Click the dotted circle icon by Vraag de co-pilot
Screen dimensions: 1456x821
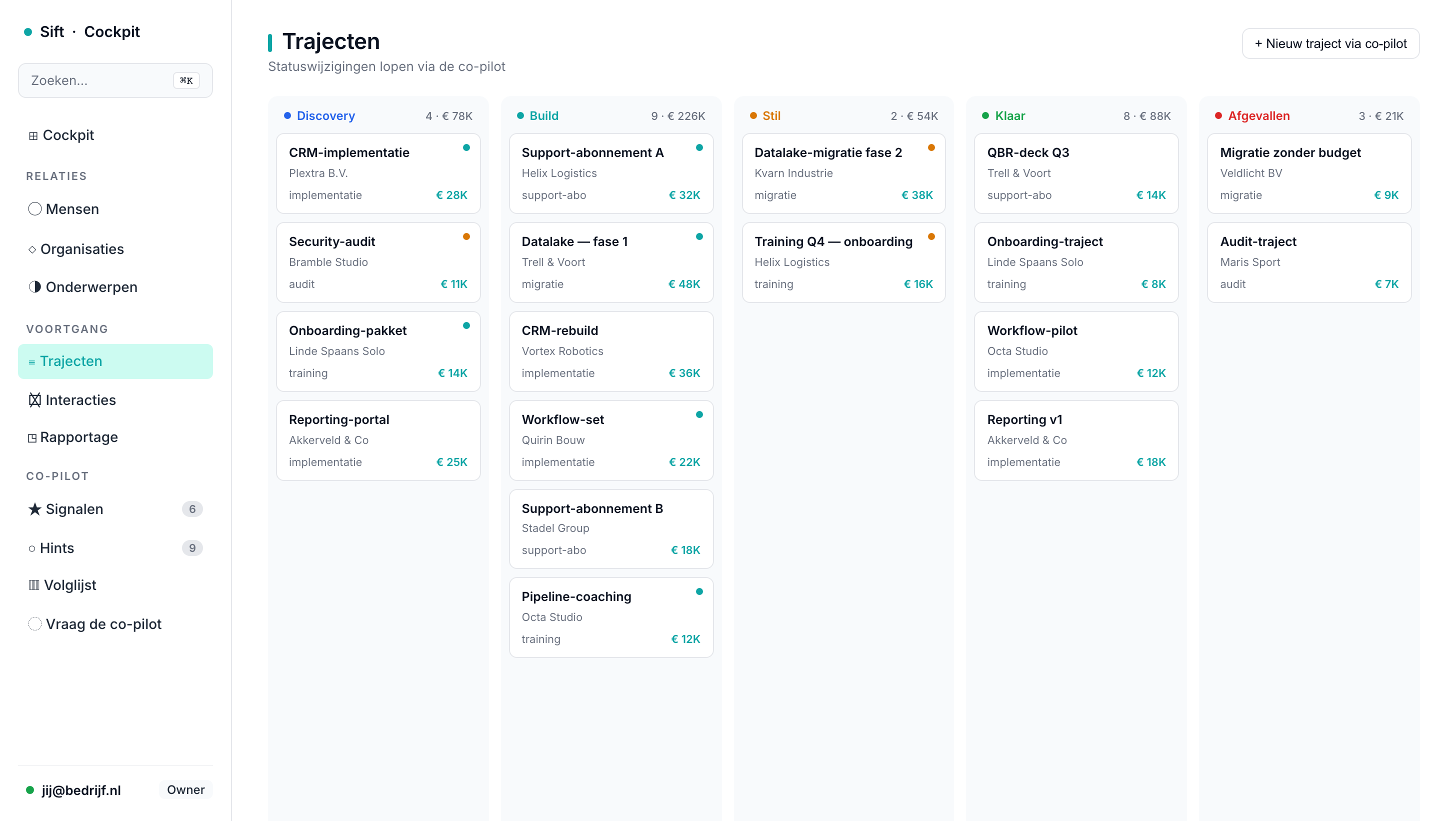point(34,624)
